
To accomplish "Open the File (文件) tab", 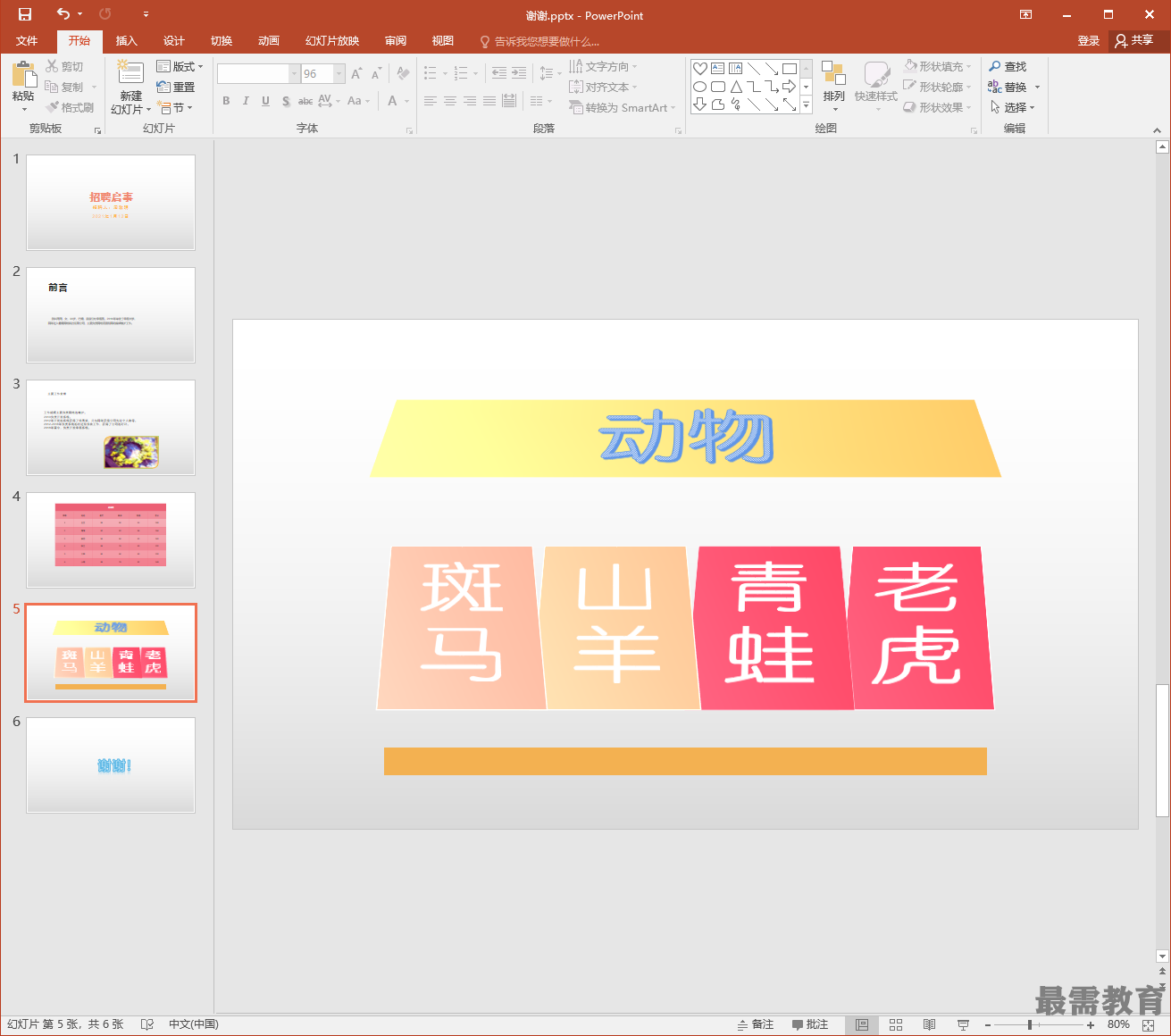I will pos(27,41).
